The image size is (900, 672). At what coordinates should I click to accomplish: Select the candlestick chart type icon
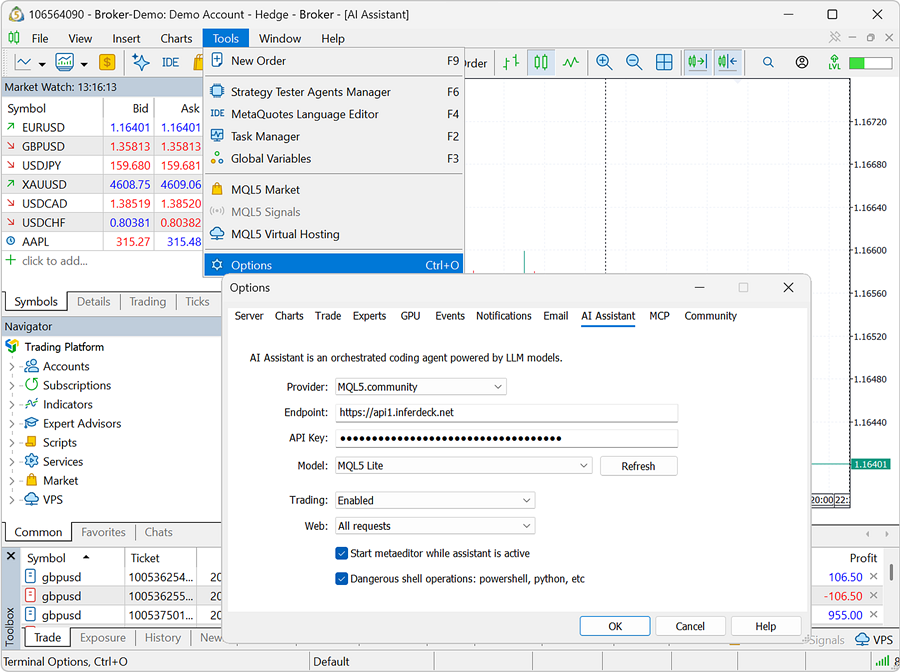pyautogui.click(x=541, y=62)
